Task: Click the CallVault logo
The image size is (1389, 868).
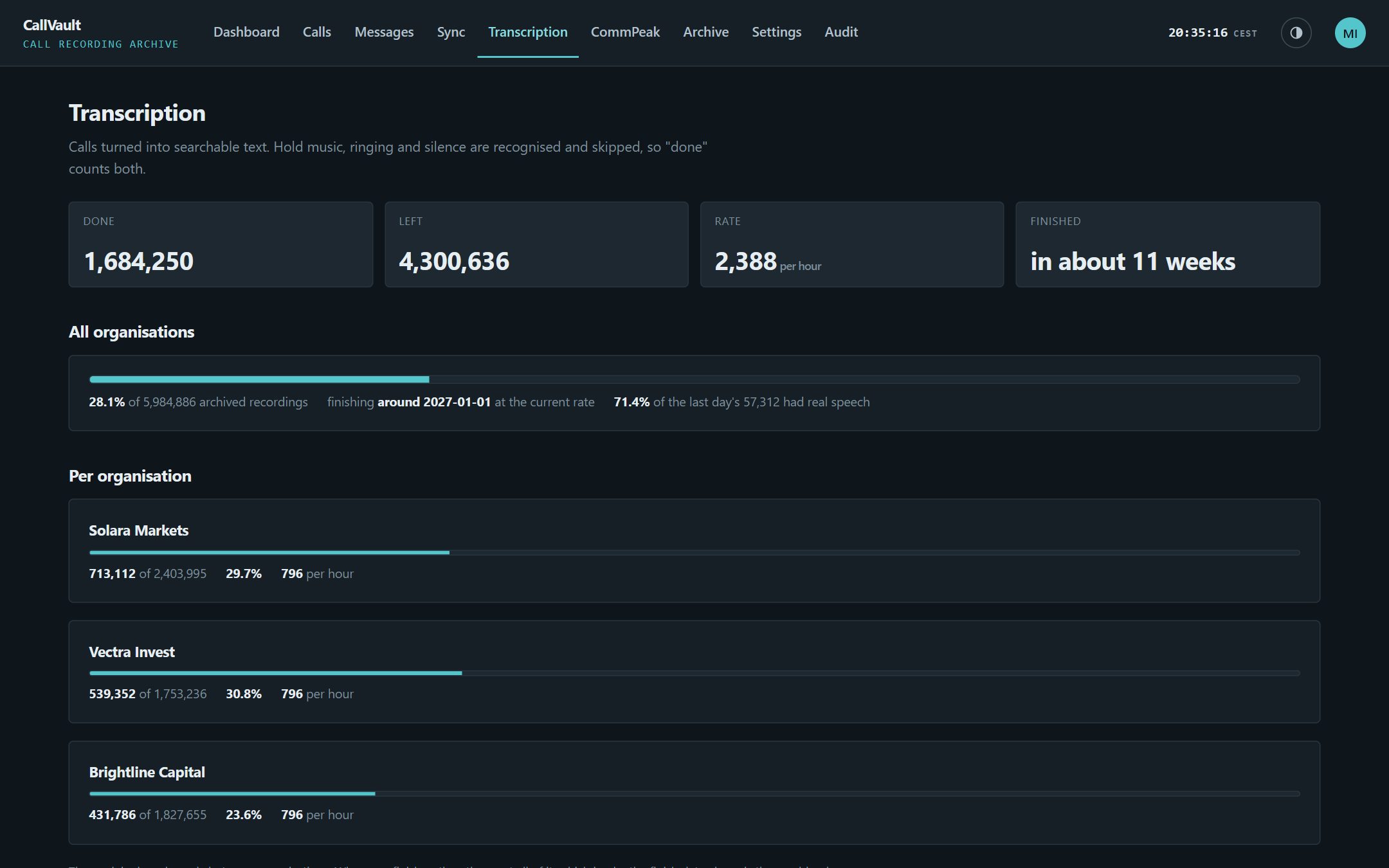Action: pos(100,33)
